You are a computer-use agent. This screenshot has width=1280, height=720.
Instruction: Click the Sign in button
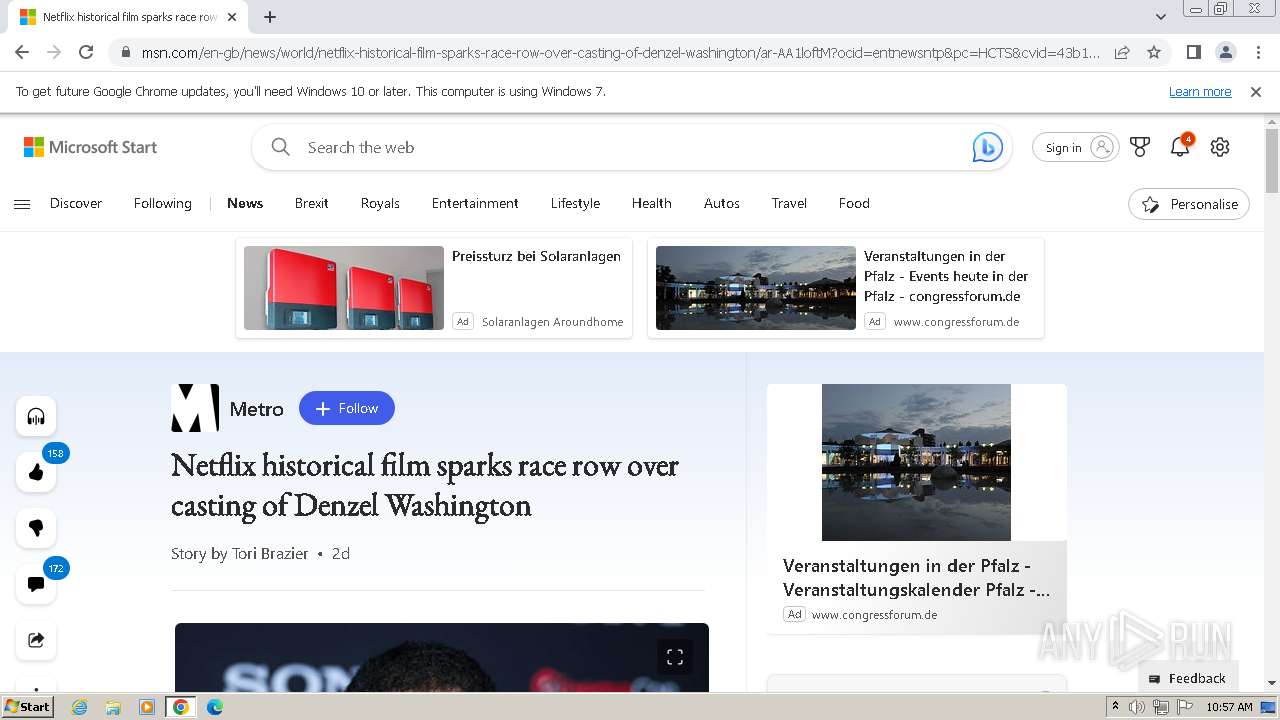(x=1075, y=147)
